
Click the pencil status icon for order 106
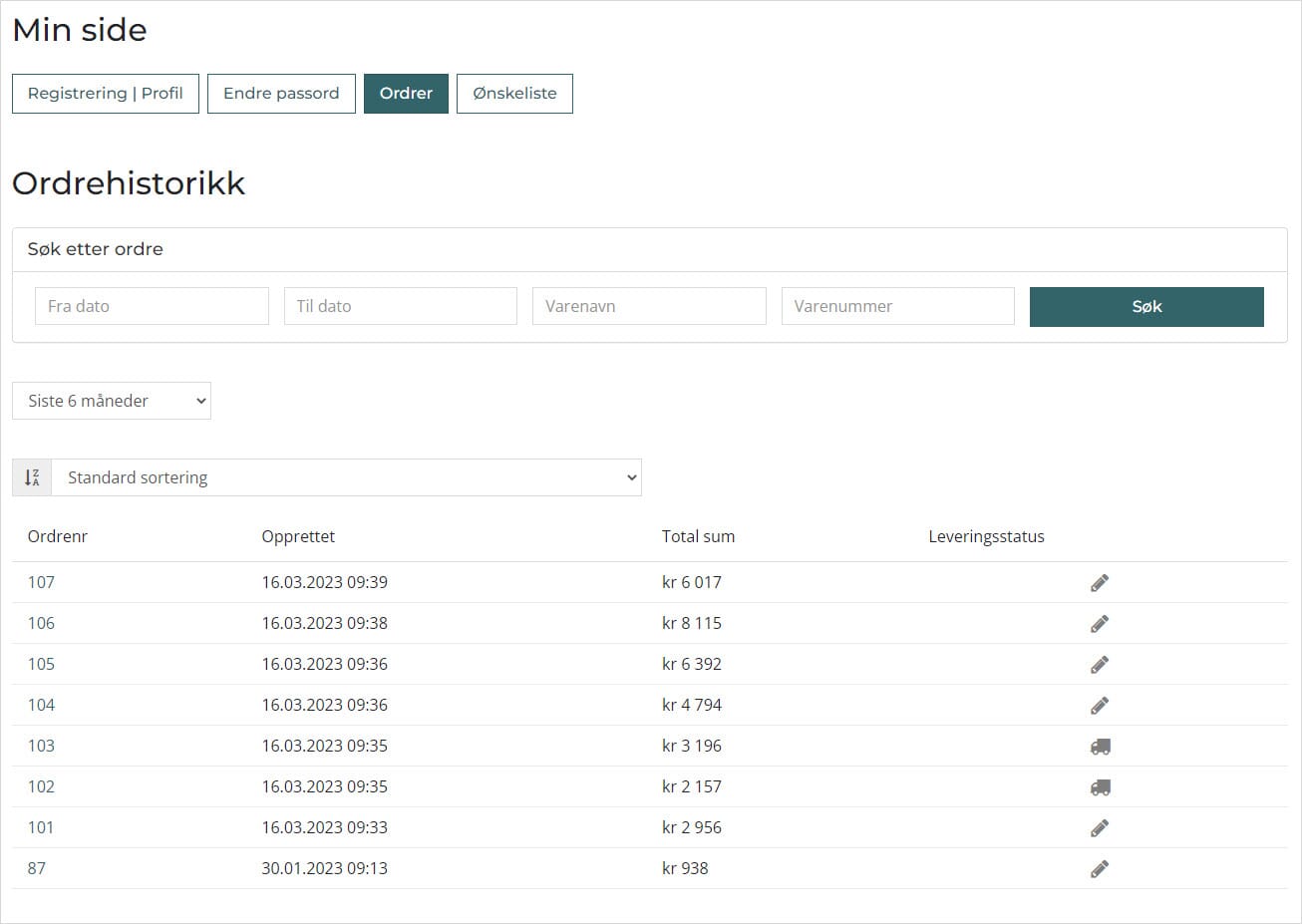[1099, 624]
